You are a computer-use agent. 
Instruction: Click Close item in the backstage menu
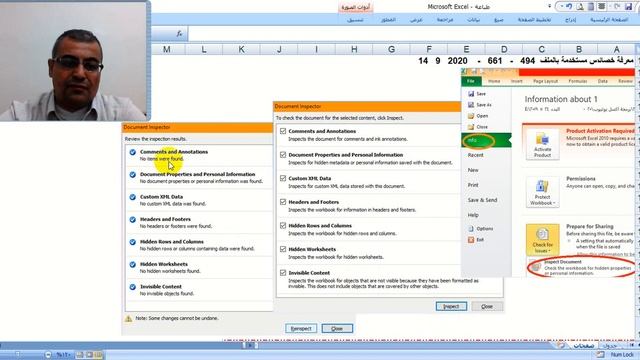478,127
